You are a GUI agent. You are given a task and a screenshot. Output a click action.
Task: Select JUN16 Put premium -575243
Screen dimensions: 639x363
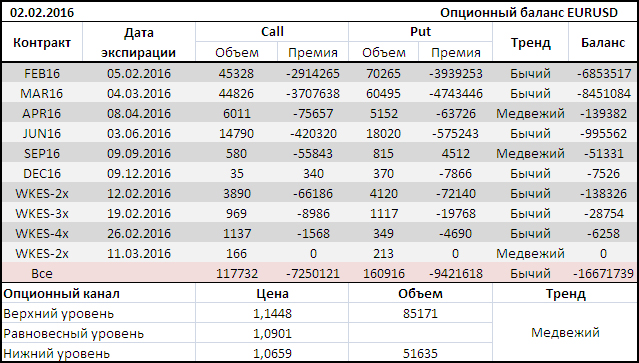456,134
